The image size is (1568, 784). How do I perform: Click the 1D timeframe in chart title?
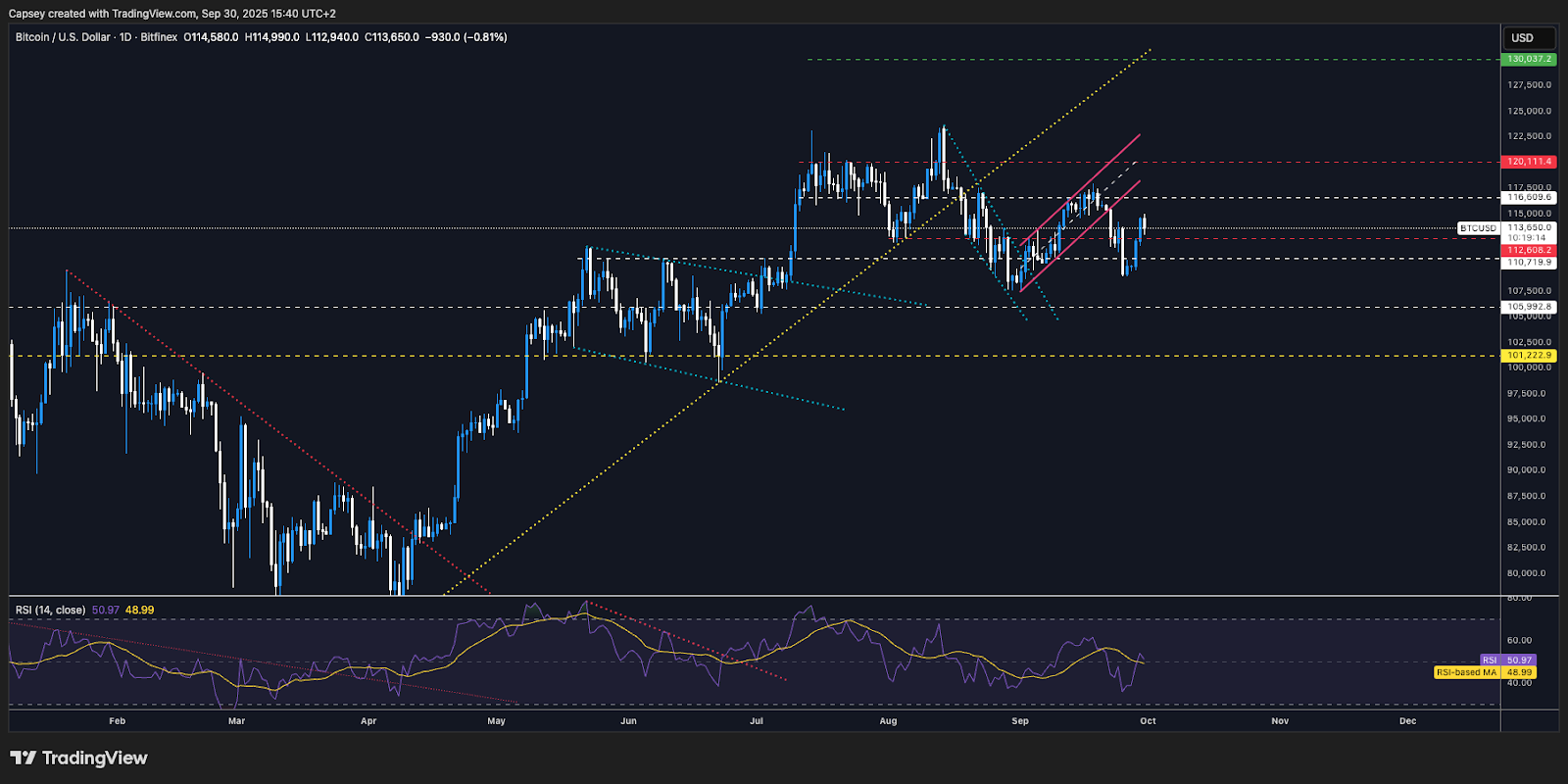click(x=125, y=37)
